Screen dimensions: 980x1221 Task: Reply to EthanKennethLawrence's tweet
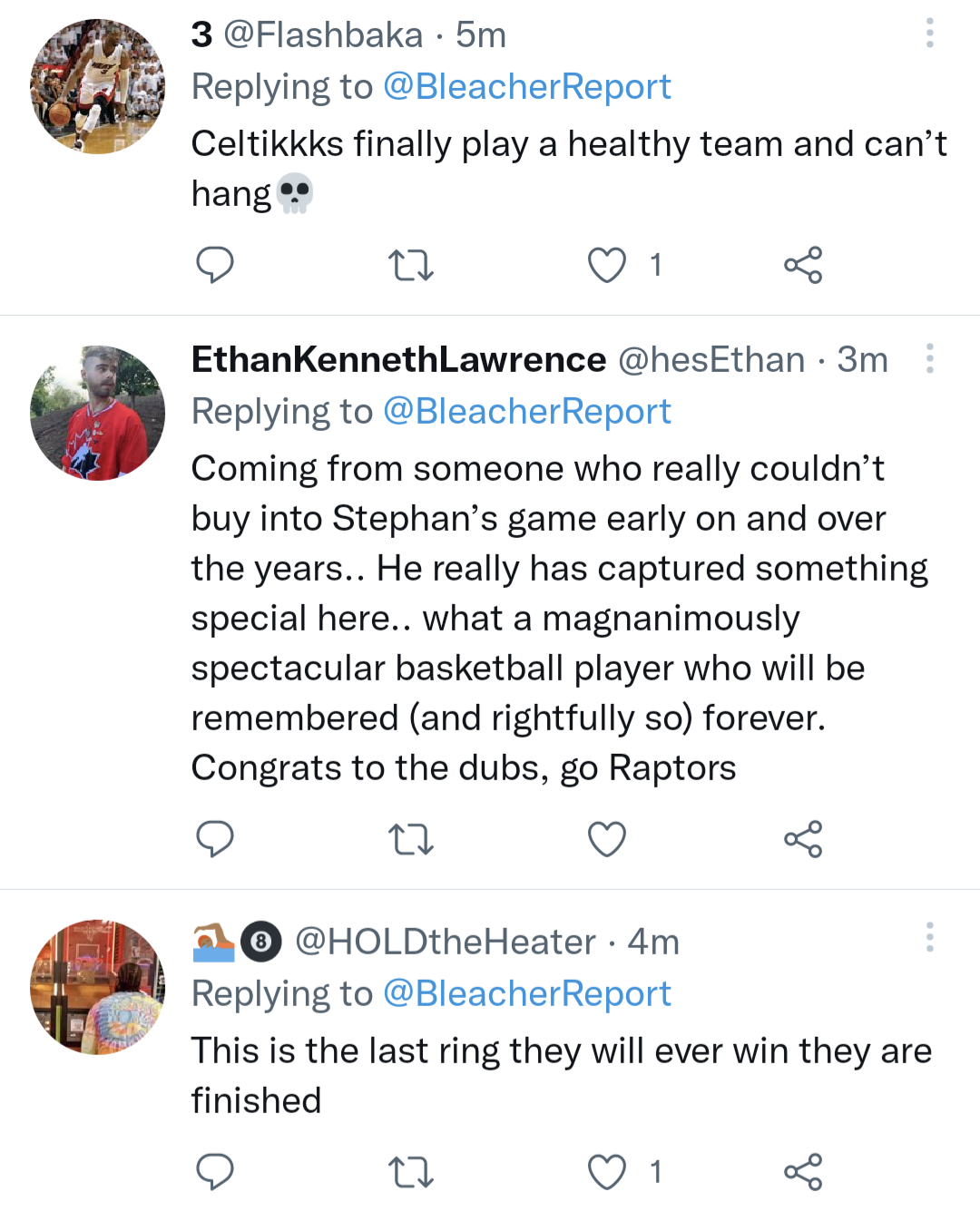coord(215,839)
